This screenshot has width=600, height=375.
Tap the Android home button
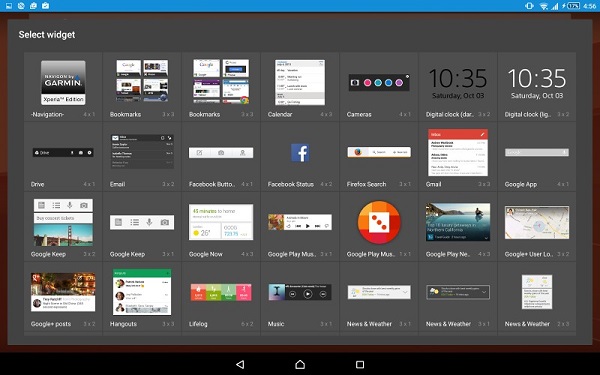(x=300, y=364)
